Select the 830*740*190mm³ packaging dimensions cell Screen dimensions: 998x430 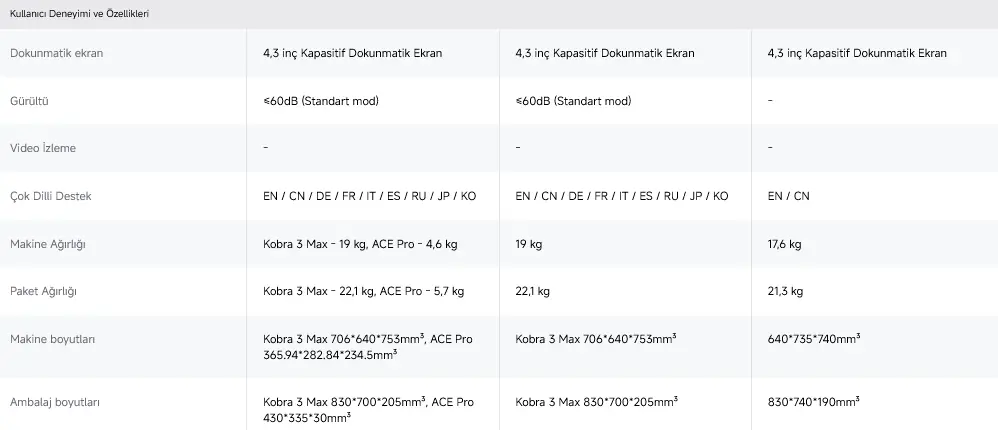point(814,402)
